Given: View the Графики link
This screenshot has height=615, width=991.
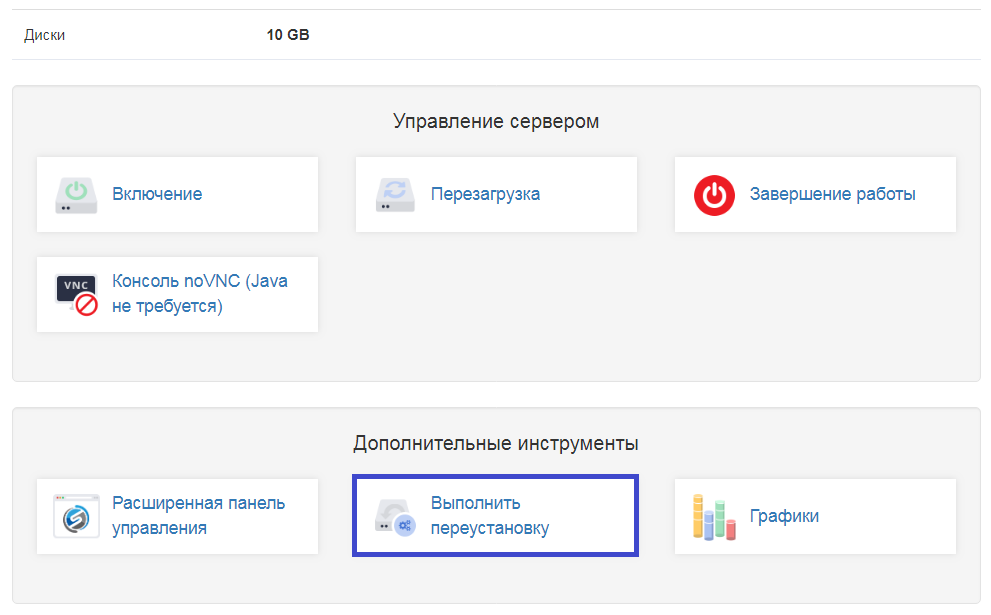Looking at the screenshot, I should [784, 516].
